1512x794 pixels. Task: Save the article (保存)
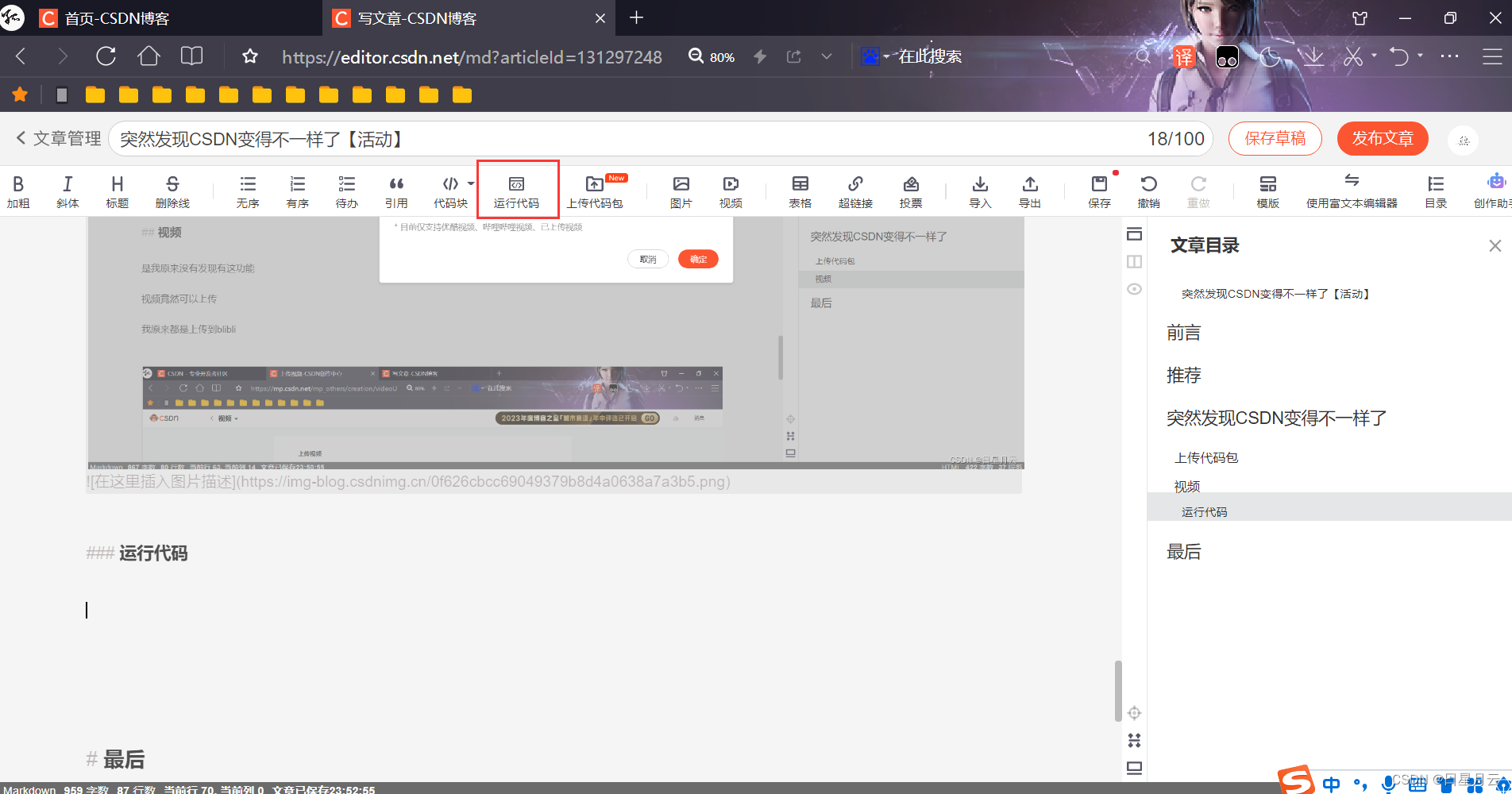pos(1100,192)
